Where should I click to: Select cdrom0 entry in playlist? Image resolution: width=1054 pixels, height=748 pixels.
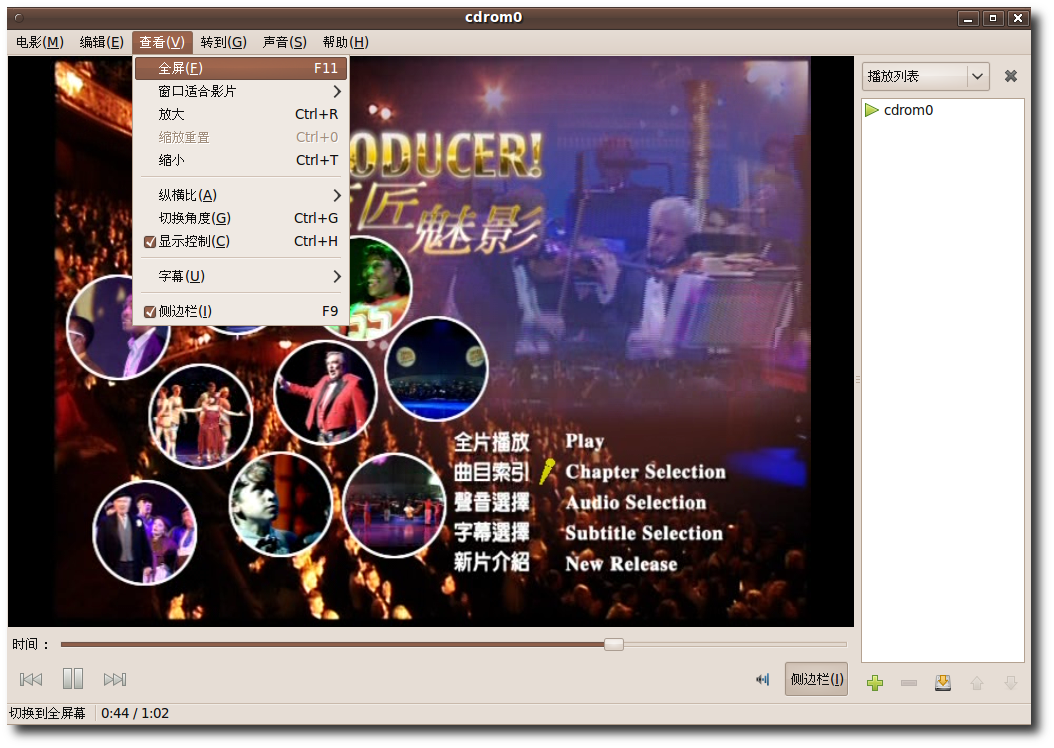pos(942,110)
